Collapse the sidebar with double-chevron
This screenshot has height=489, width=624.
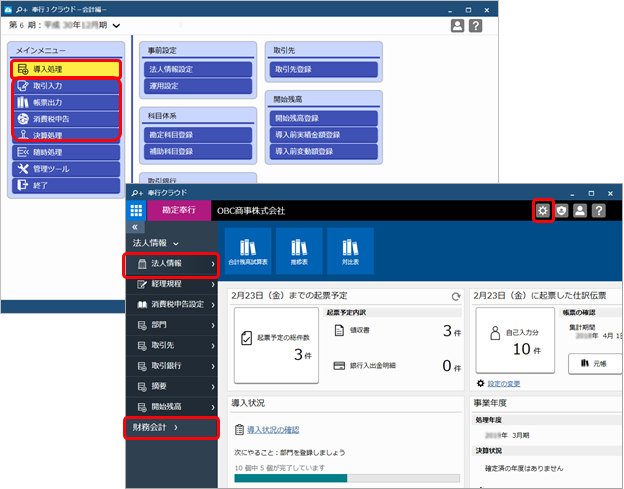(135, 227)
